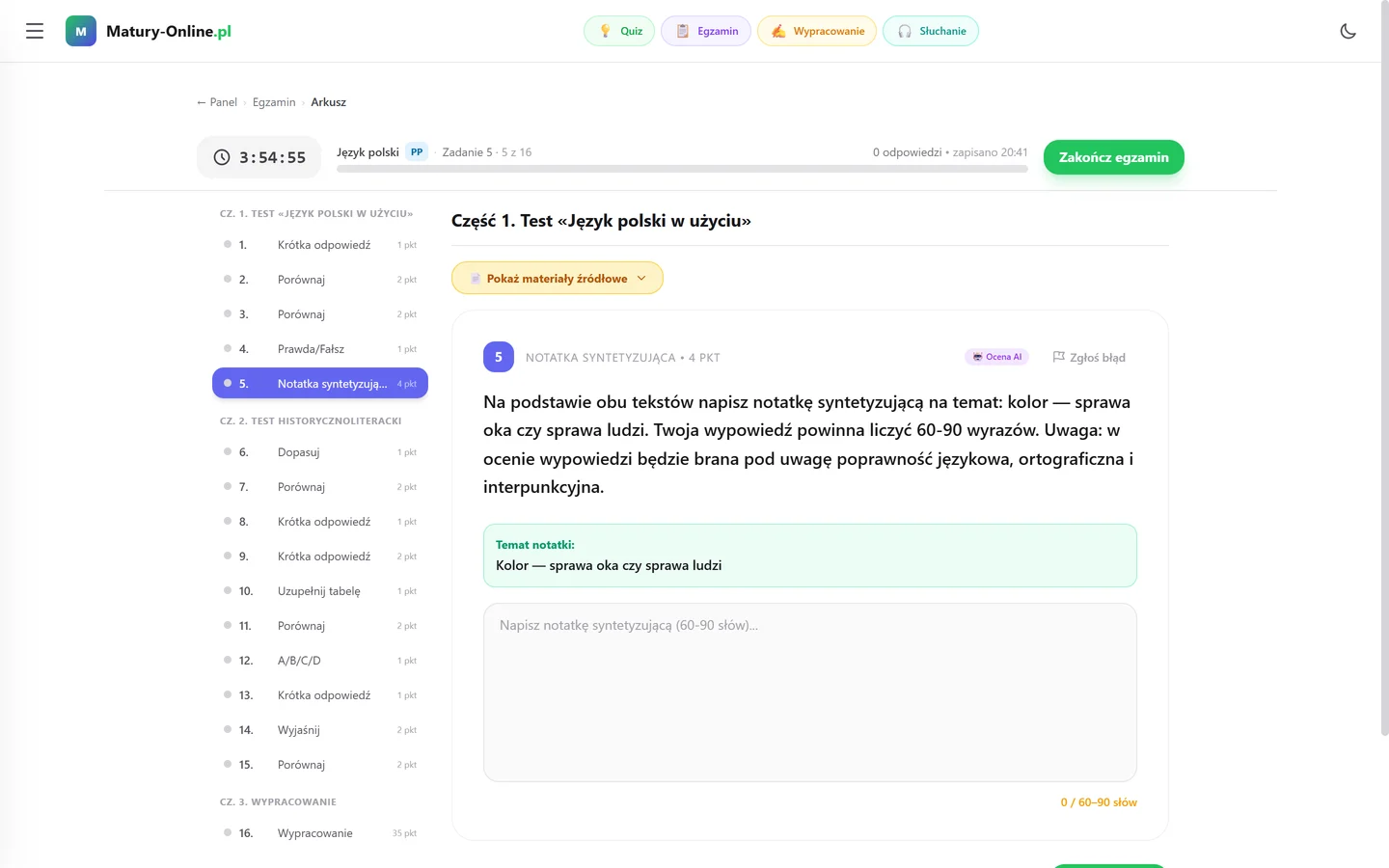Click the Egzamin breadcrumb link
This screenshot has height=868, width=1389.
click(x=274, y=102)
